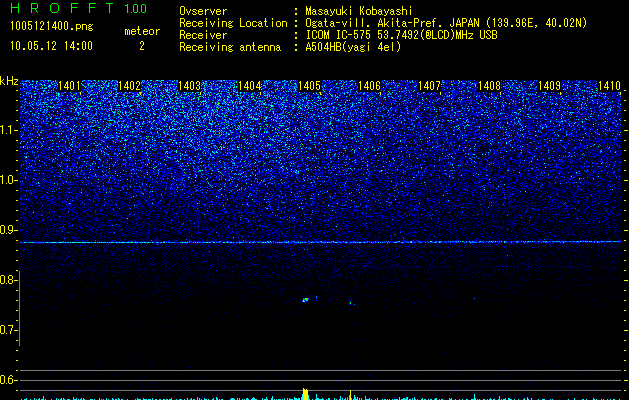This screenshot has height=400, width=629.
Task: Click the 1407 time marker
Action: tap(429, 86)
